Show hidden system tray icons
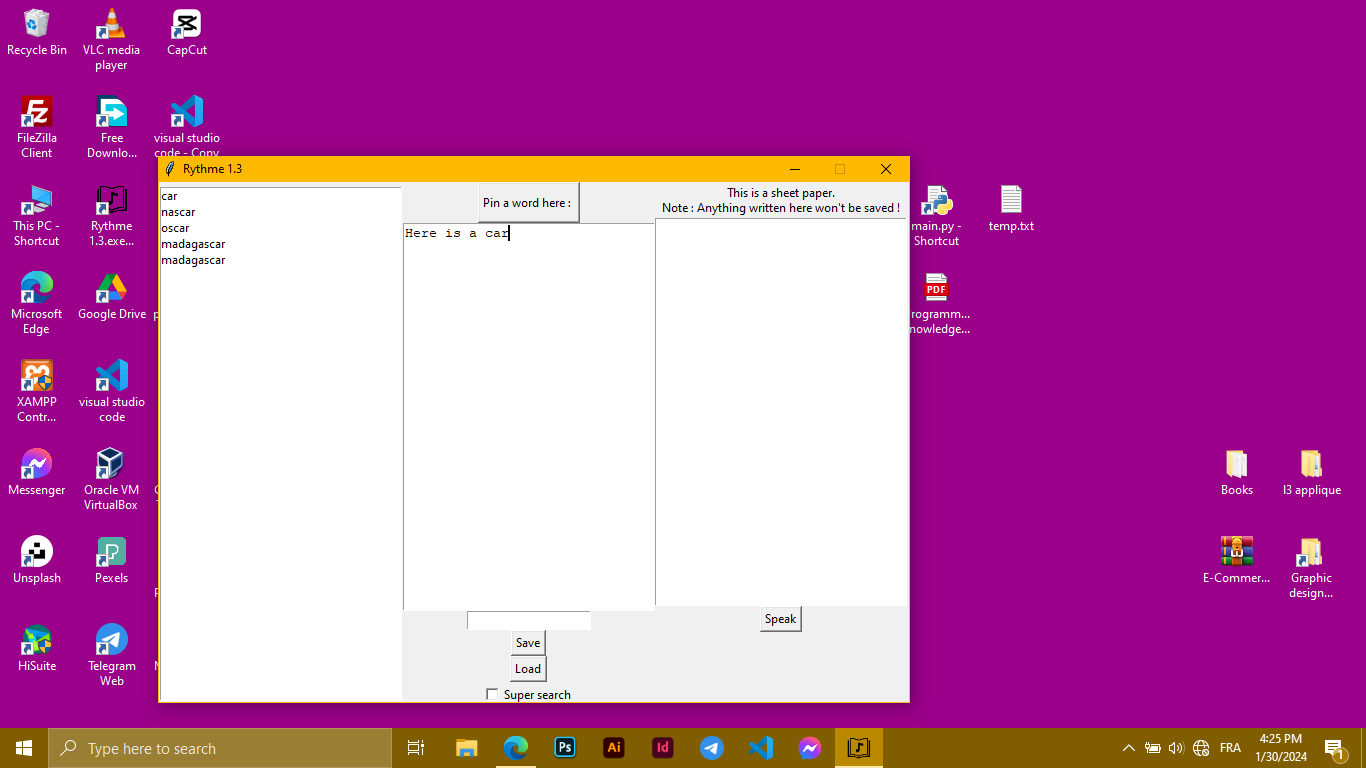 1129,748
